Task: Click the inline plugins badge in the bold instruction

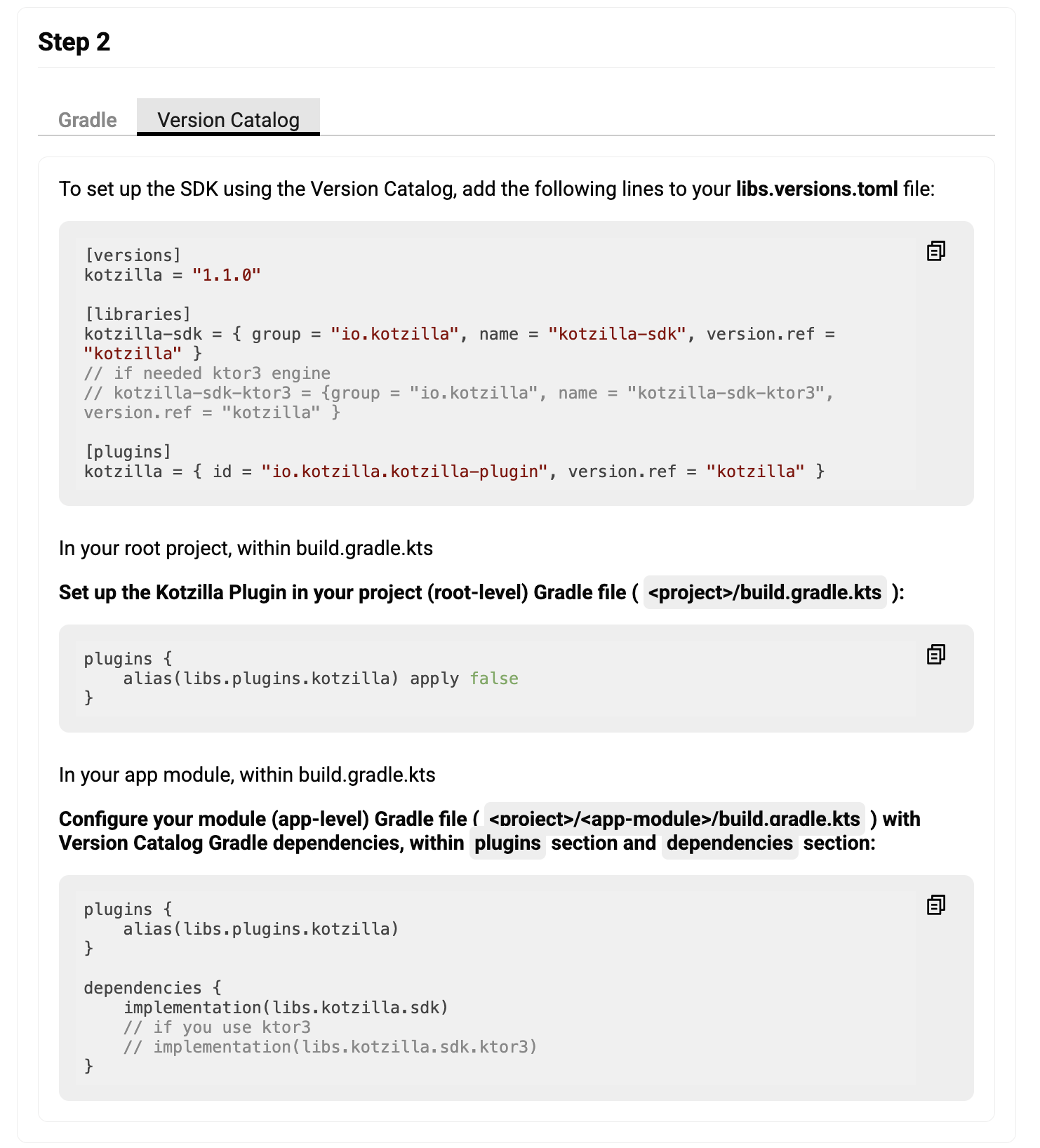Action: [x=507, y=843]
